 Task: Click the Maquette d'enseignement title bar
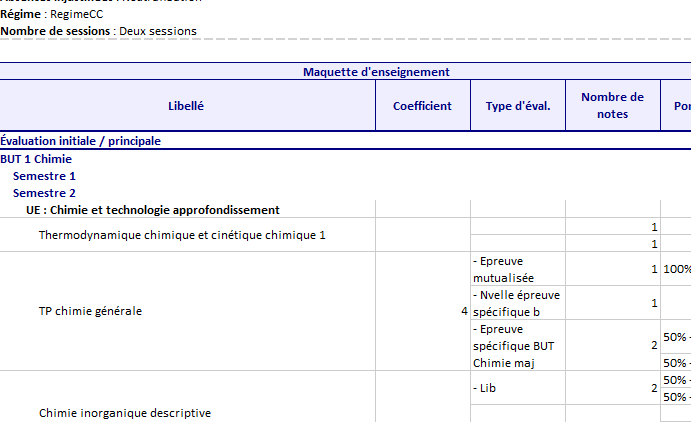click(375, 71)
